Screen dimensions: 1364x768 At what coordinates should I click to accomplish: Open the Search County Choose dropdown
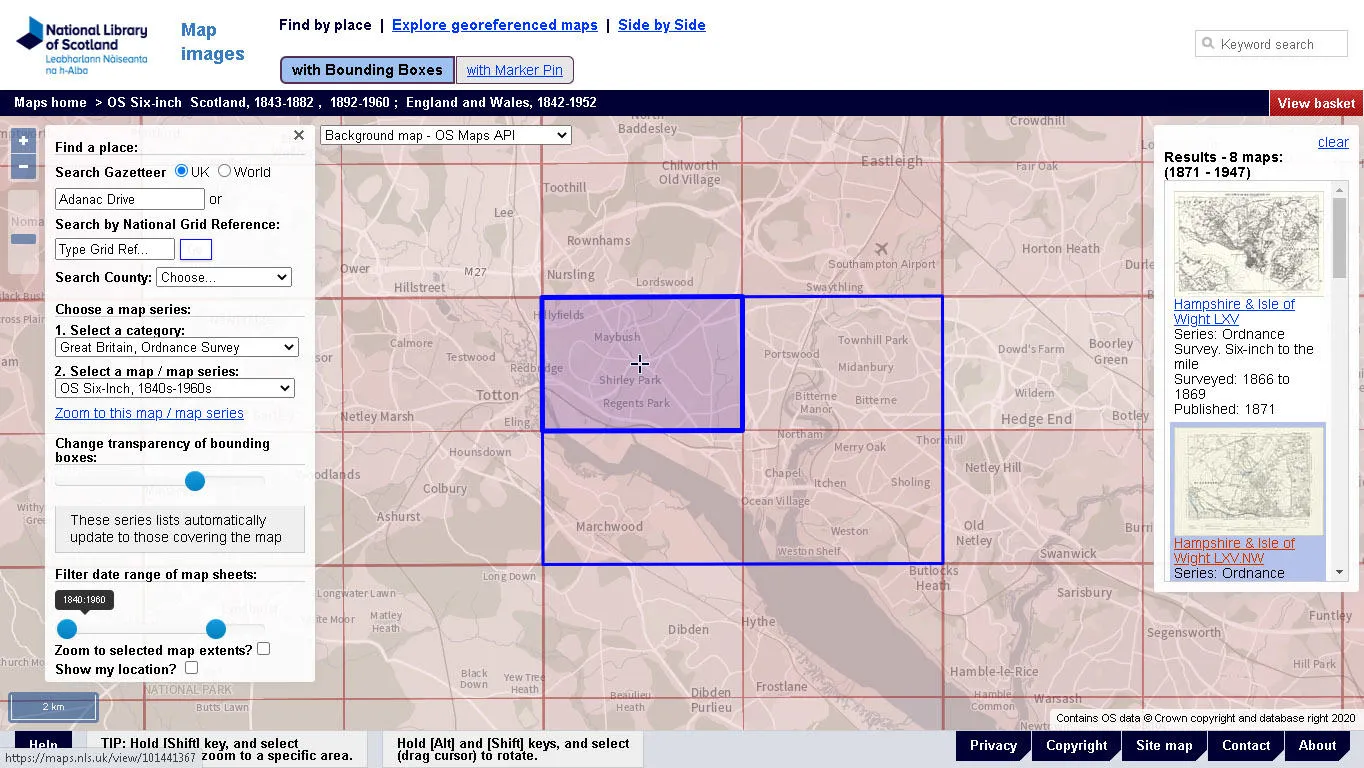223,277
